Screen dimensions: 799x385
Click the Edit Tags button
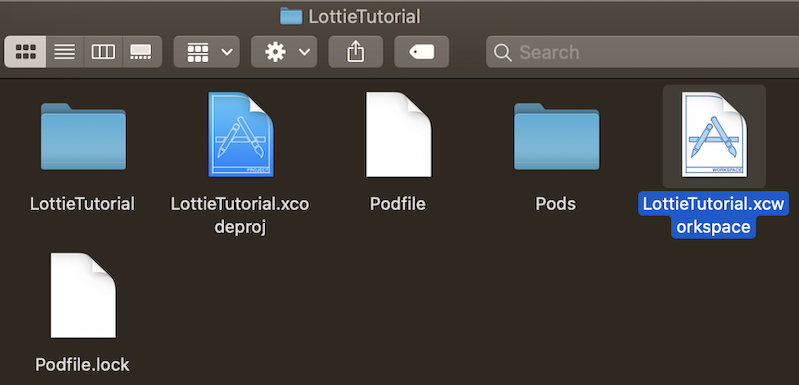pyautogui.click(x=422, y=51)
